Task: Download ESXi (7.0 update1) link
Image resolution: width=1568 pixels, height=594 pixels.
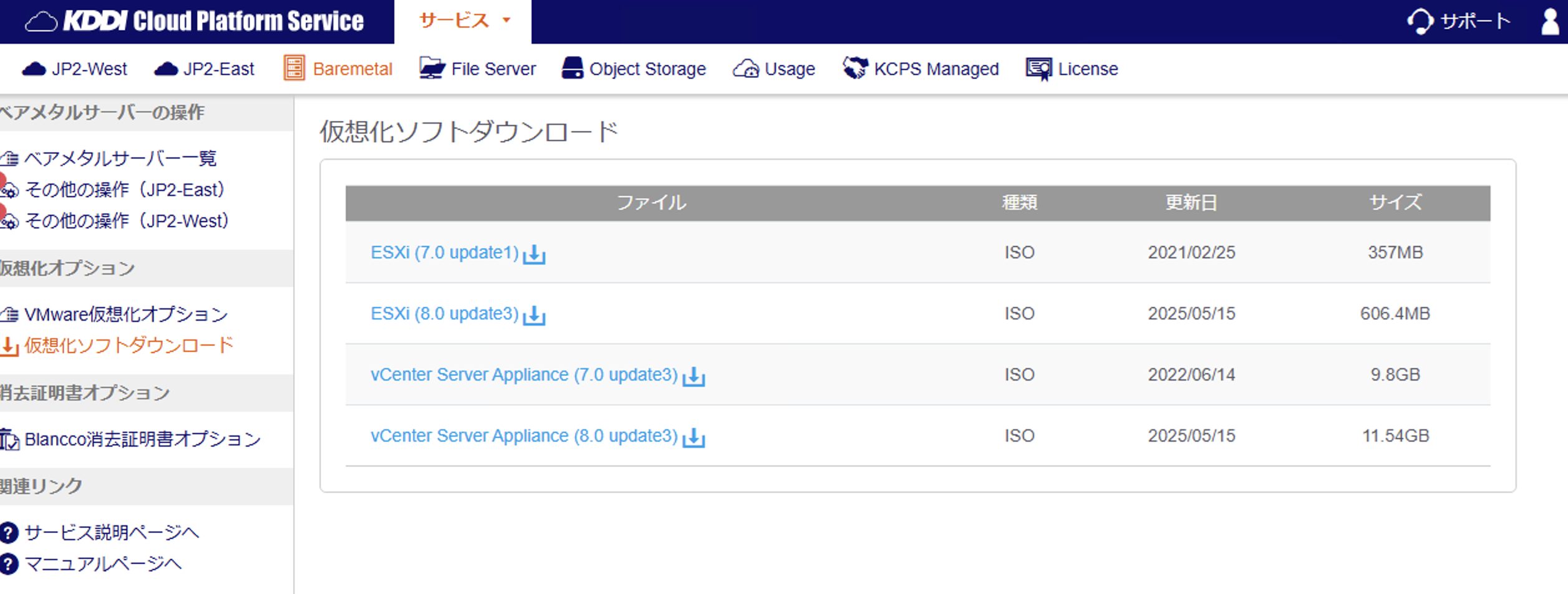Action: tap(445, 252)
